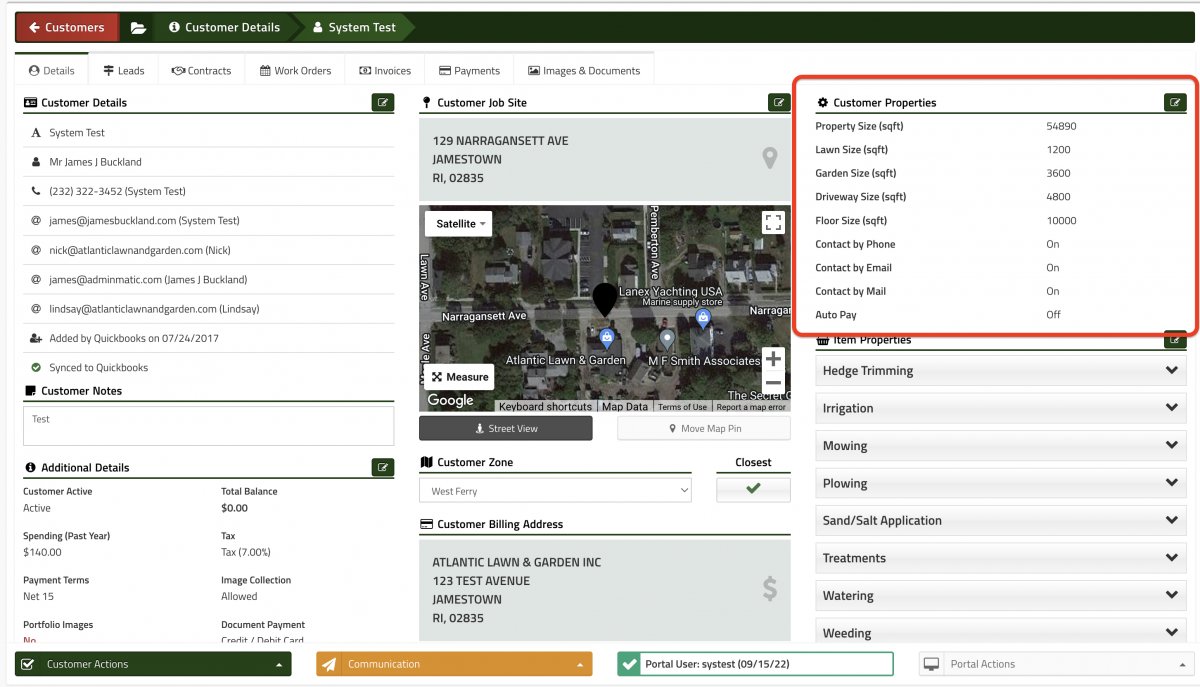Click the Street View button
This screenshot has width=1200, height=687.
(505, 429)
